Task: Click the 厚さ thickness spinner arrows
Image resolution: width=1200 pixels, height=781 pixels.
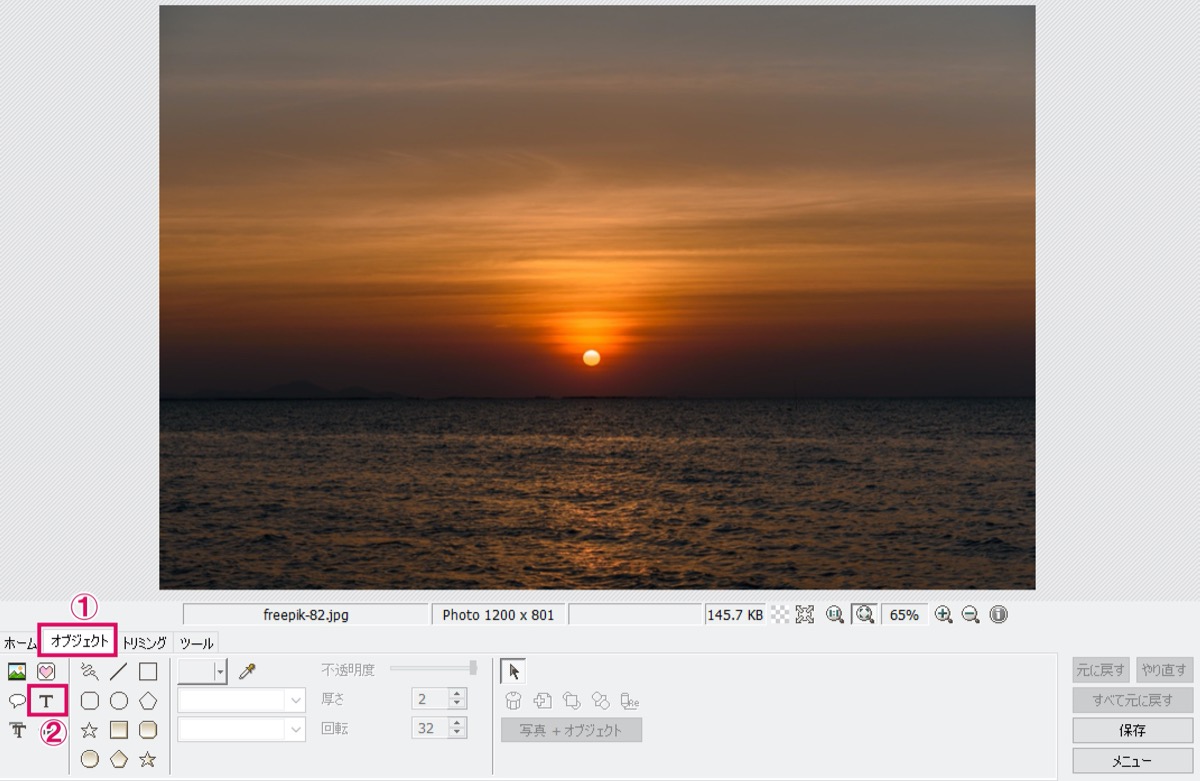Action: click(x=457, y=699)
